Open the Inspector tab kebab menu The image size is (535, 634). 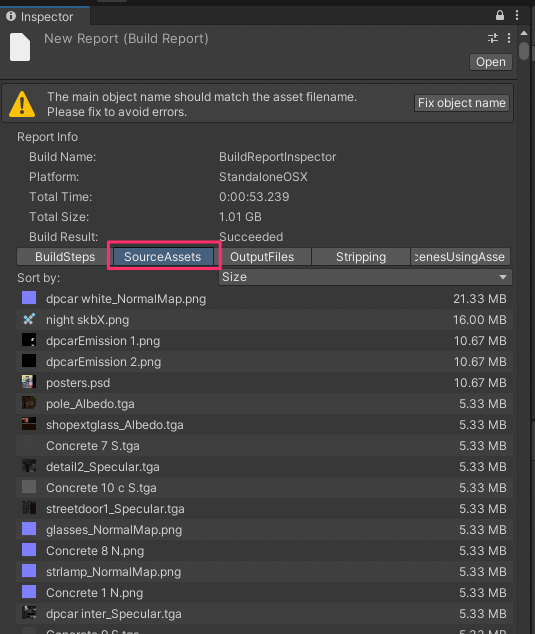click(x=517, y=15)
